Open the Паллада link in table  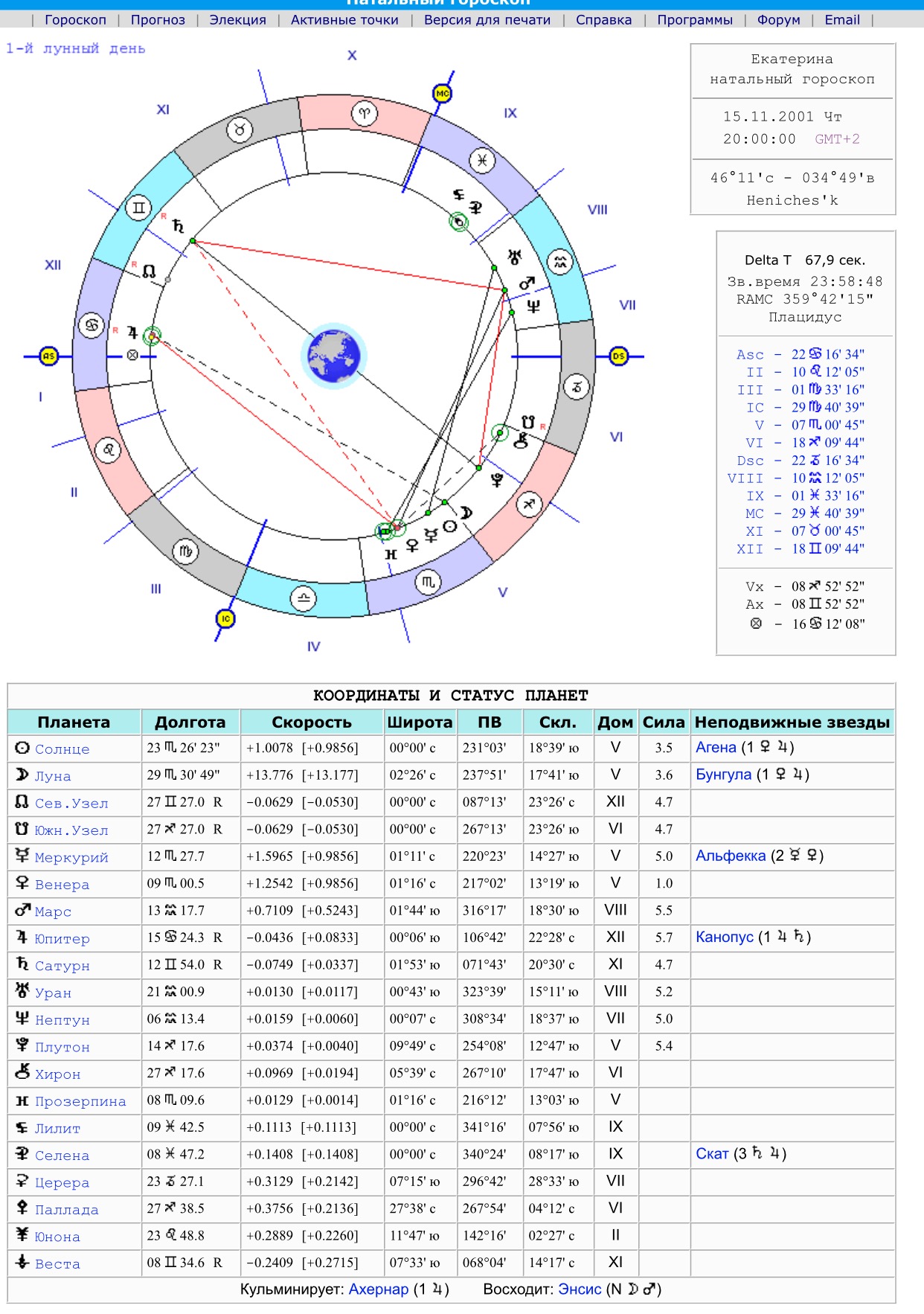[x=67, y=1210]
